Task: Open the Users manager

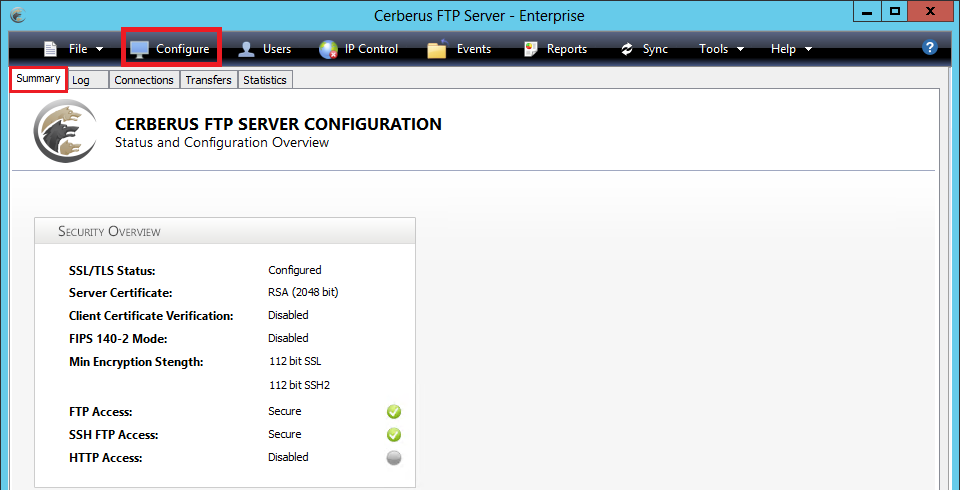Action: pos(264,48)
